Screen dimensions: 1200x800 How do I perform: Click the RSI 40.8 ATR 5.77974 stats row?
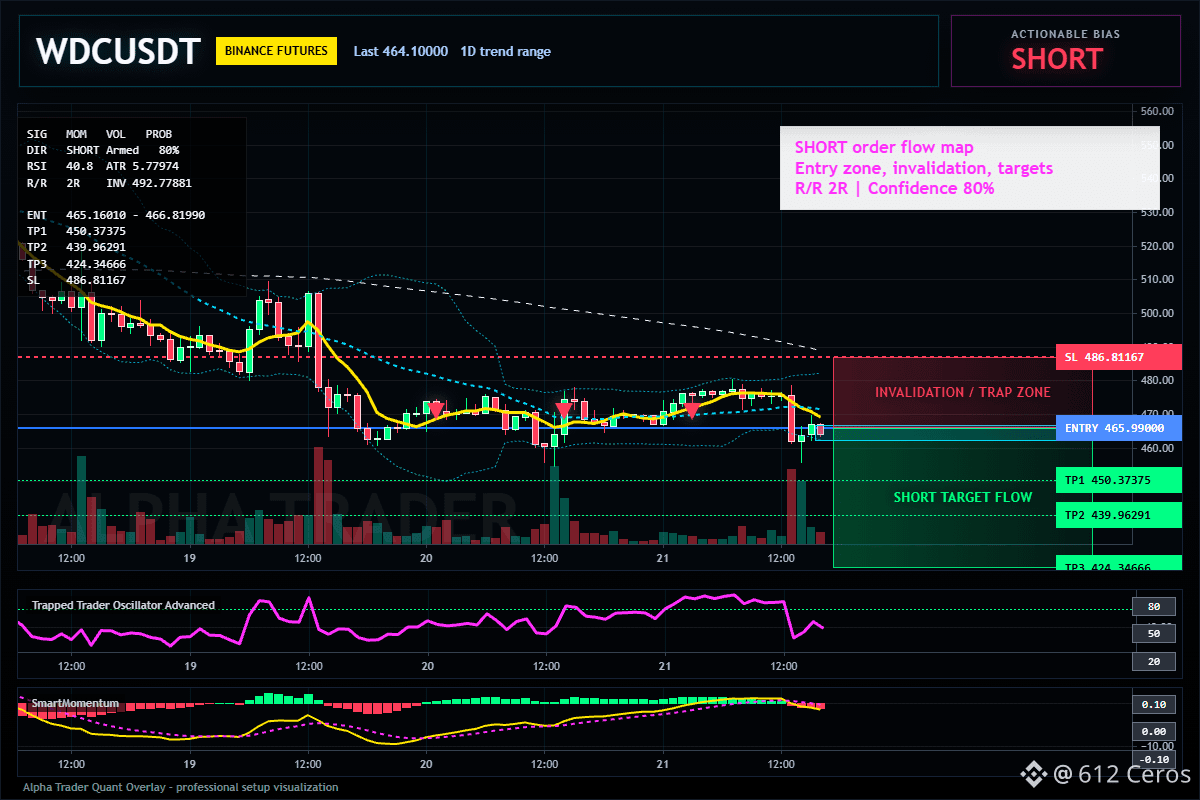[x=103, y=166]
